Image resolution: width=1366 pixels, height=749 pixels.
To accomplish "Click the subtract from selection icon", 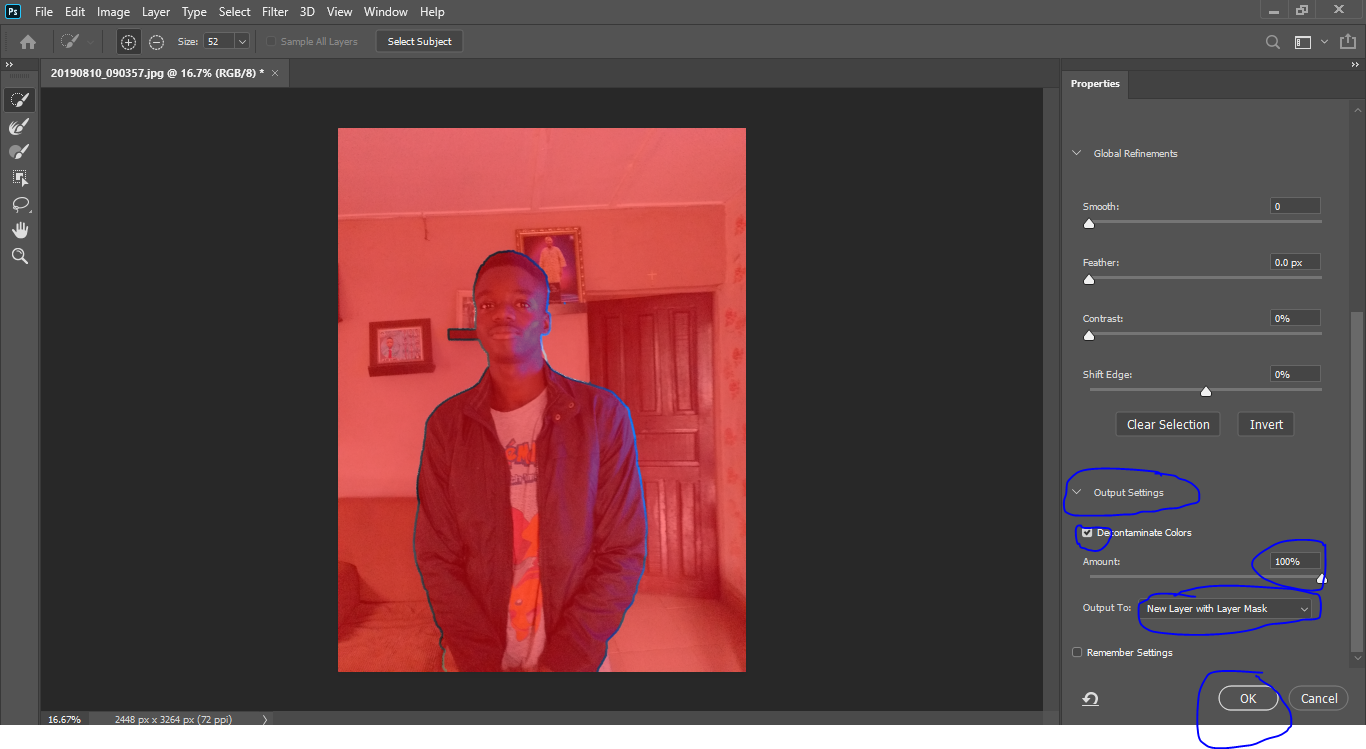I will click(x=157, y=41).
